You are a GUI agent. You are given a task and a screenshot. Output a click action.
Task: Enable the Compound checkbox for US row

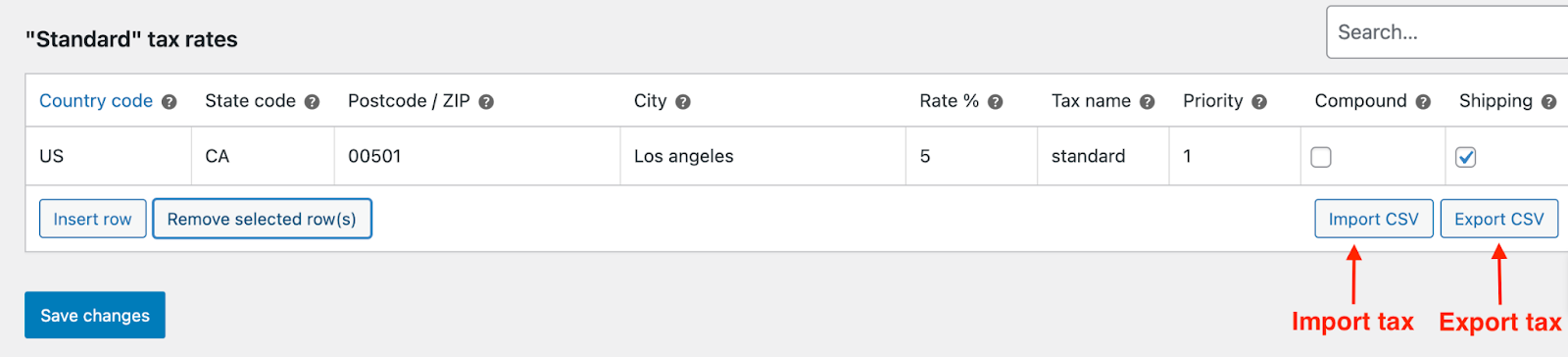pos(1321,157)
